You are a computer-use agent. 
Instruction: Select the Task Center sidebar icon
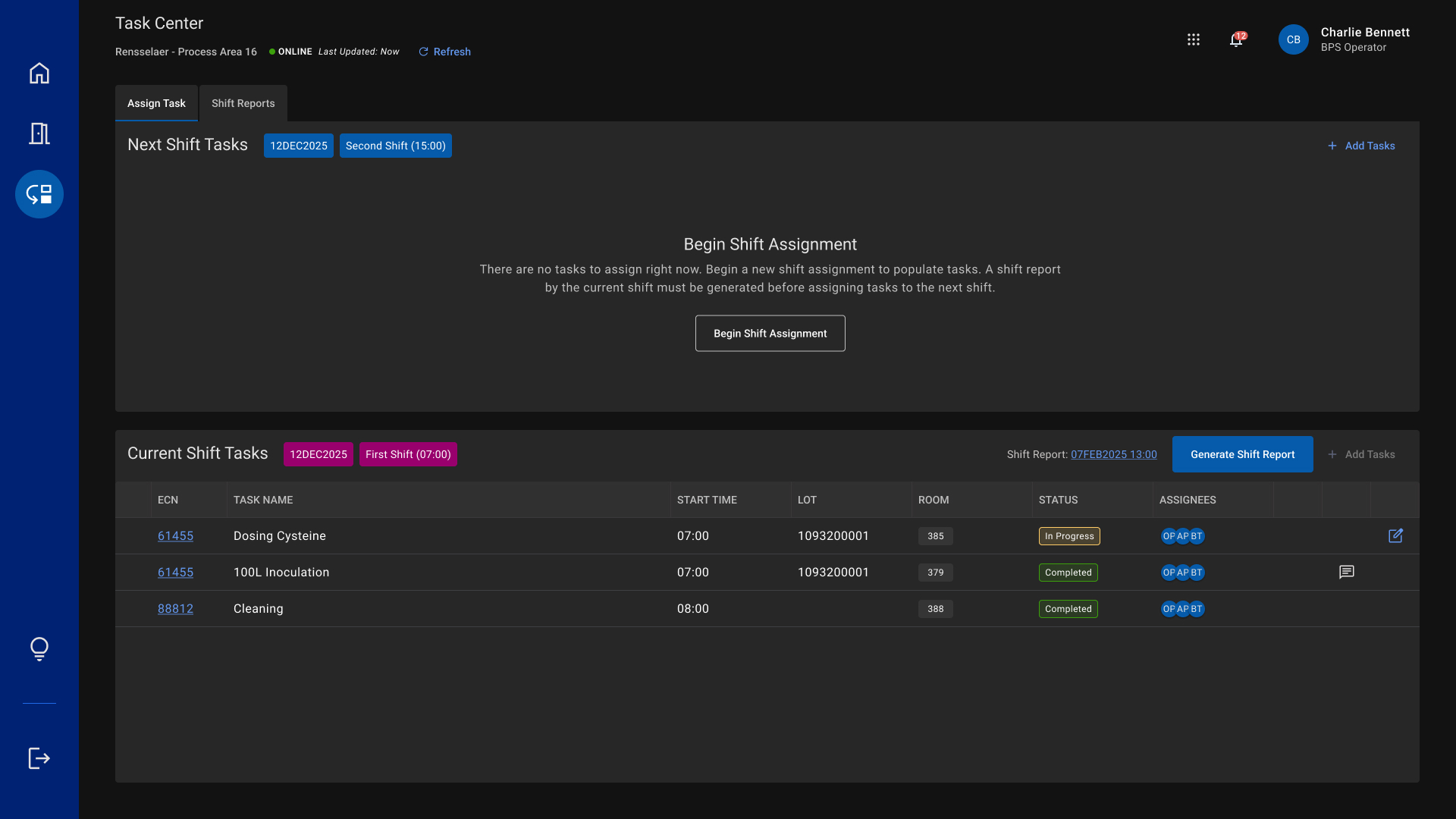point(39,194)
